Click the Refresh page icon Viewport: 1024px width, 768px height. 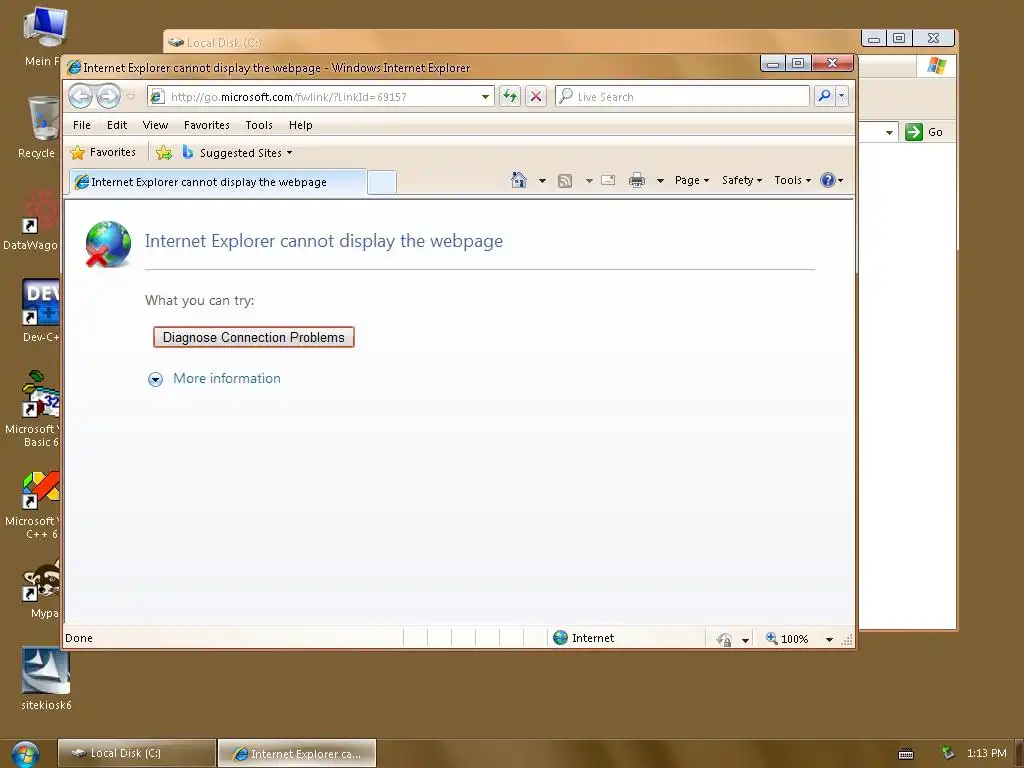(510, 97)
